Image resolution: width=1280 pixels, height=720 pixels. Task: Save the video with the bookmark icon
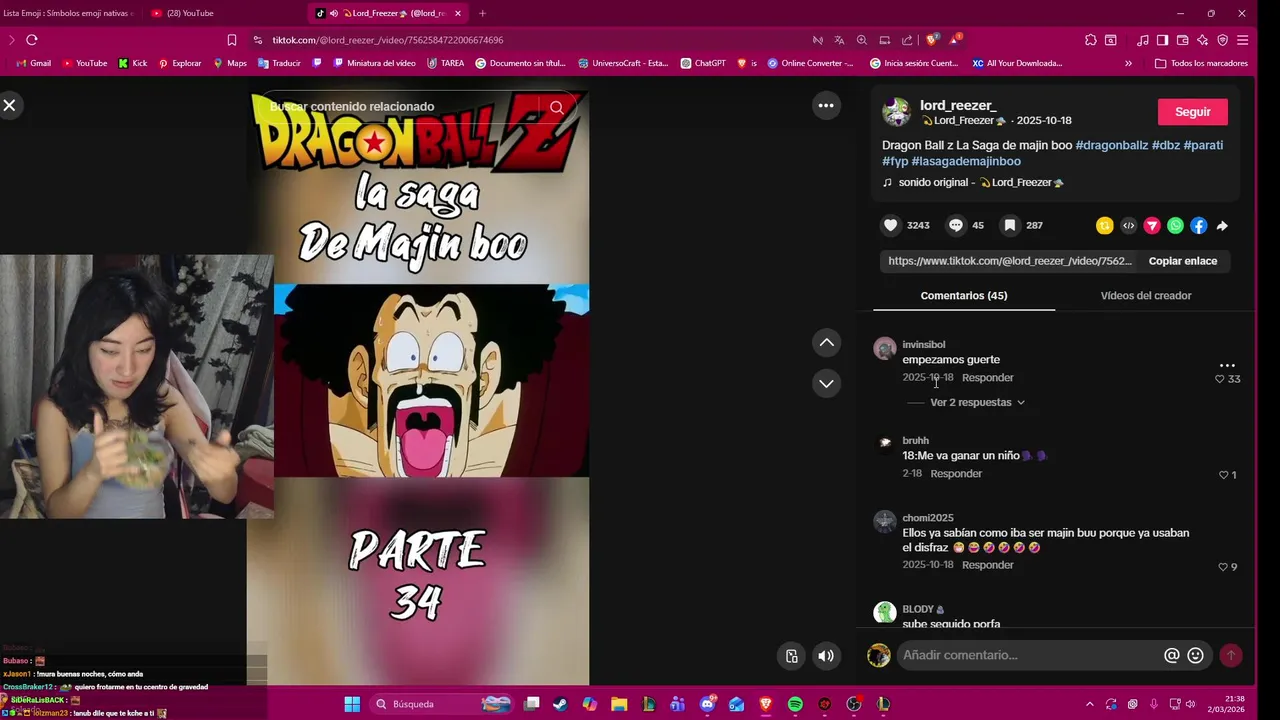pos(1010,225)
